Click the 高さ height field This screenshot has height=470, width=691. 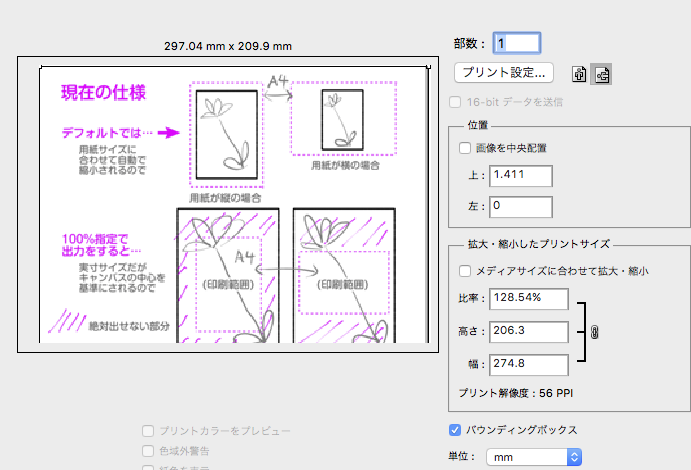pyautogui.click(x=529, y=332)
